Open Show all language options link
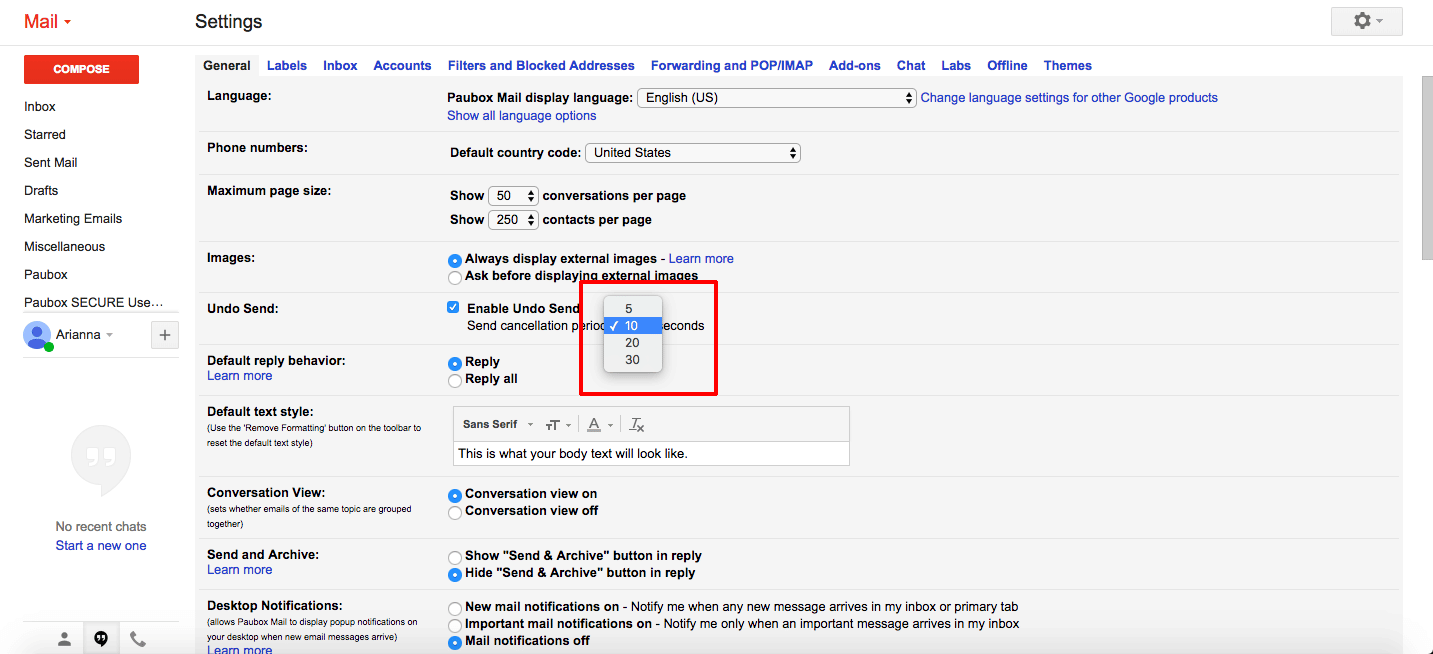The height and width of the screenshot is (654, 1433). click(x=521, y=115)
